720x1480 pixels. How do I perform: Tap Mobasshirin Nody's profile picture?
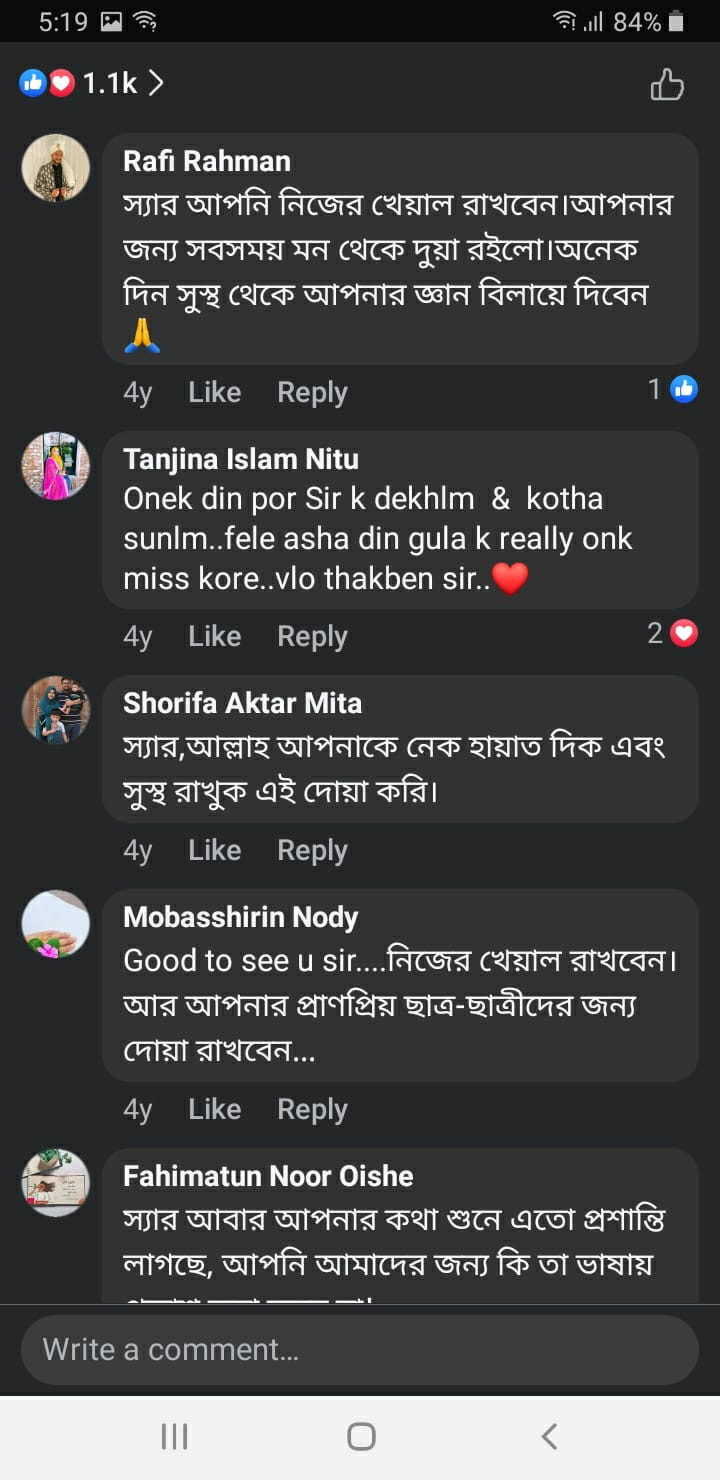(x=56, y=924)
